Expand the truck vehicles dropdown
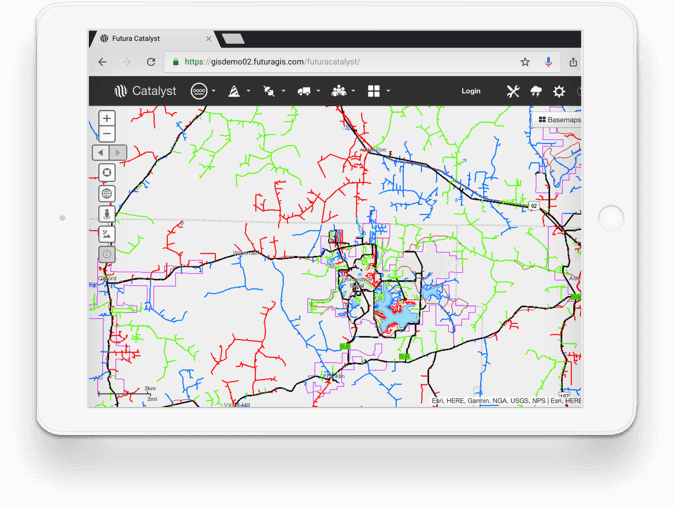674x508 pixels. click(308, 91)
